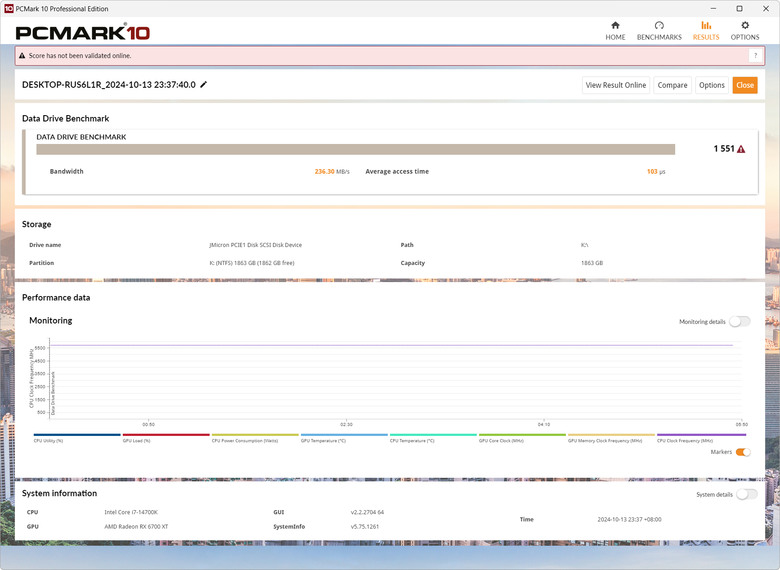The width and height of the screenshot is (780, 570).
Task: Click the result name DESKTOP-RUS6L1R text
Action: 108,85
